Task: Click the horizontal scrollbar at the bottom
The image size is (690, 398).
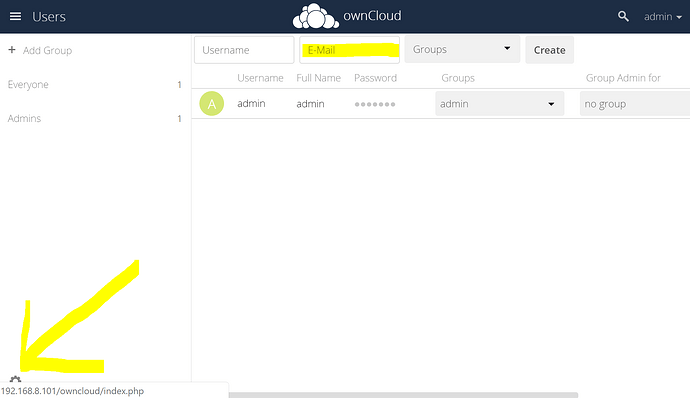Action: coord(403,395)
